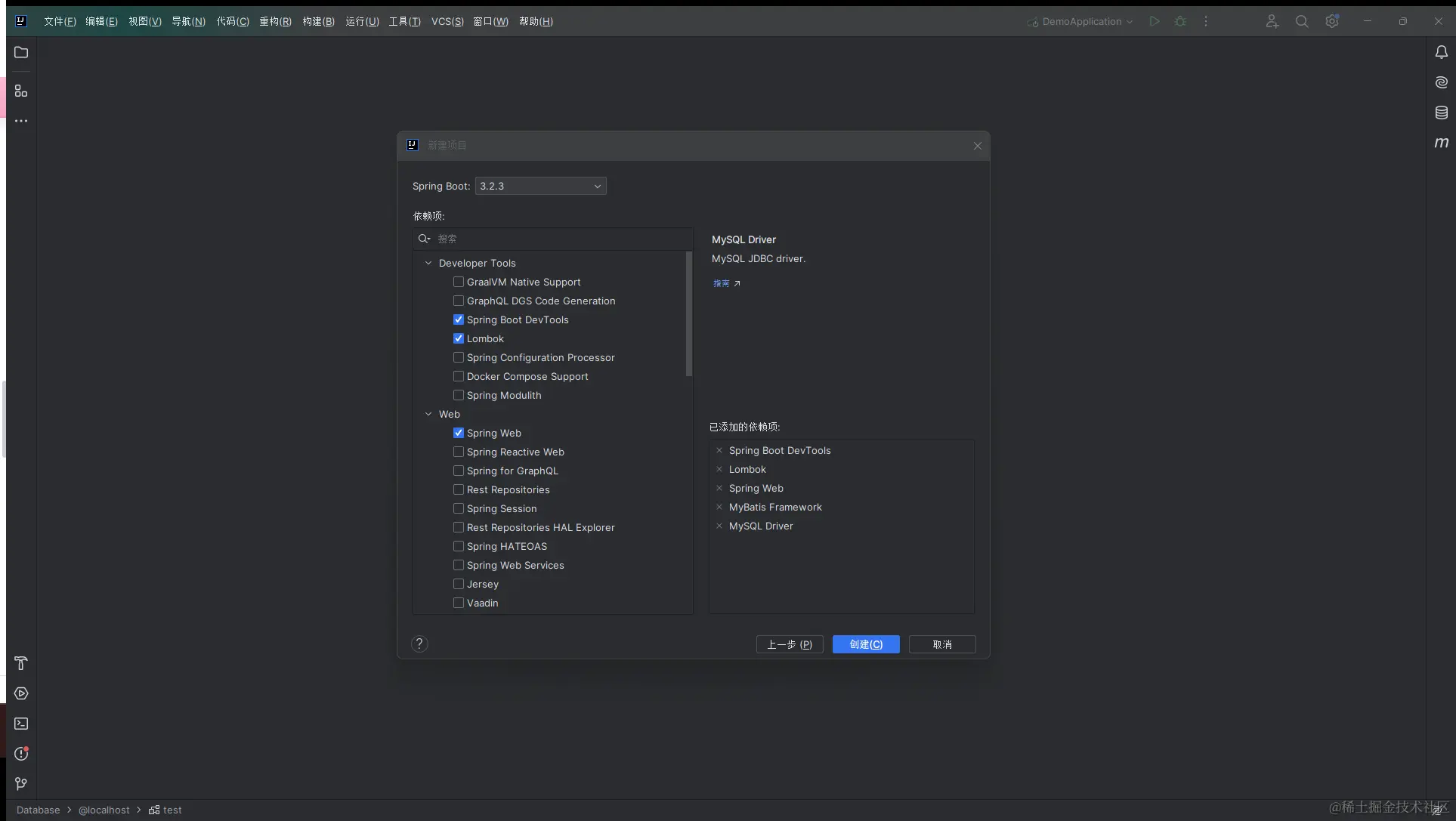Enable Rest Repositories checkbox

point(459,489)
